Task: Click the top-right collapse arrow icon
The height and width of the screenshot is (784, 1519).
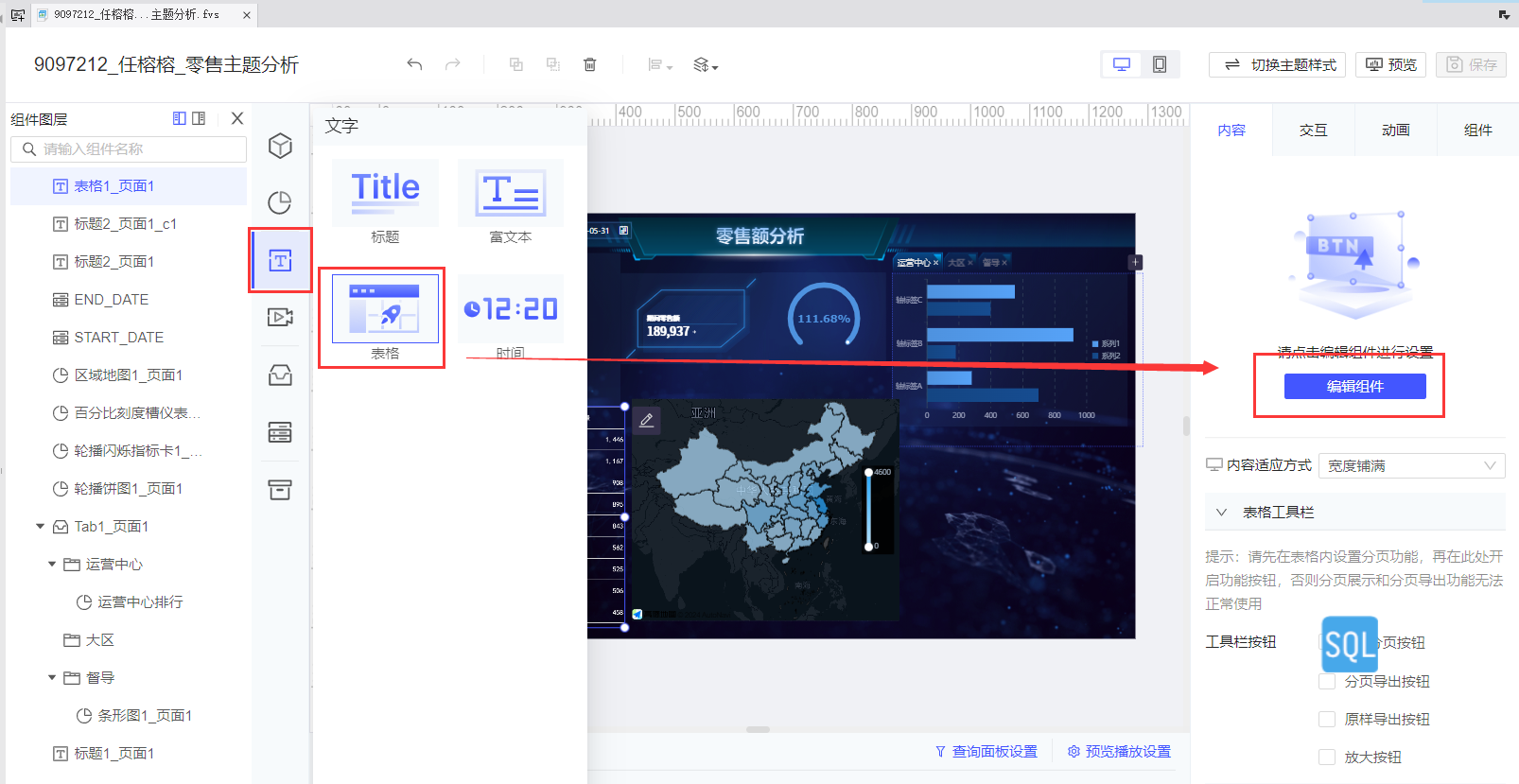Action: coord(1504,14)
